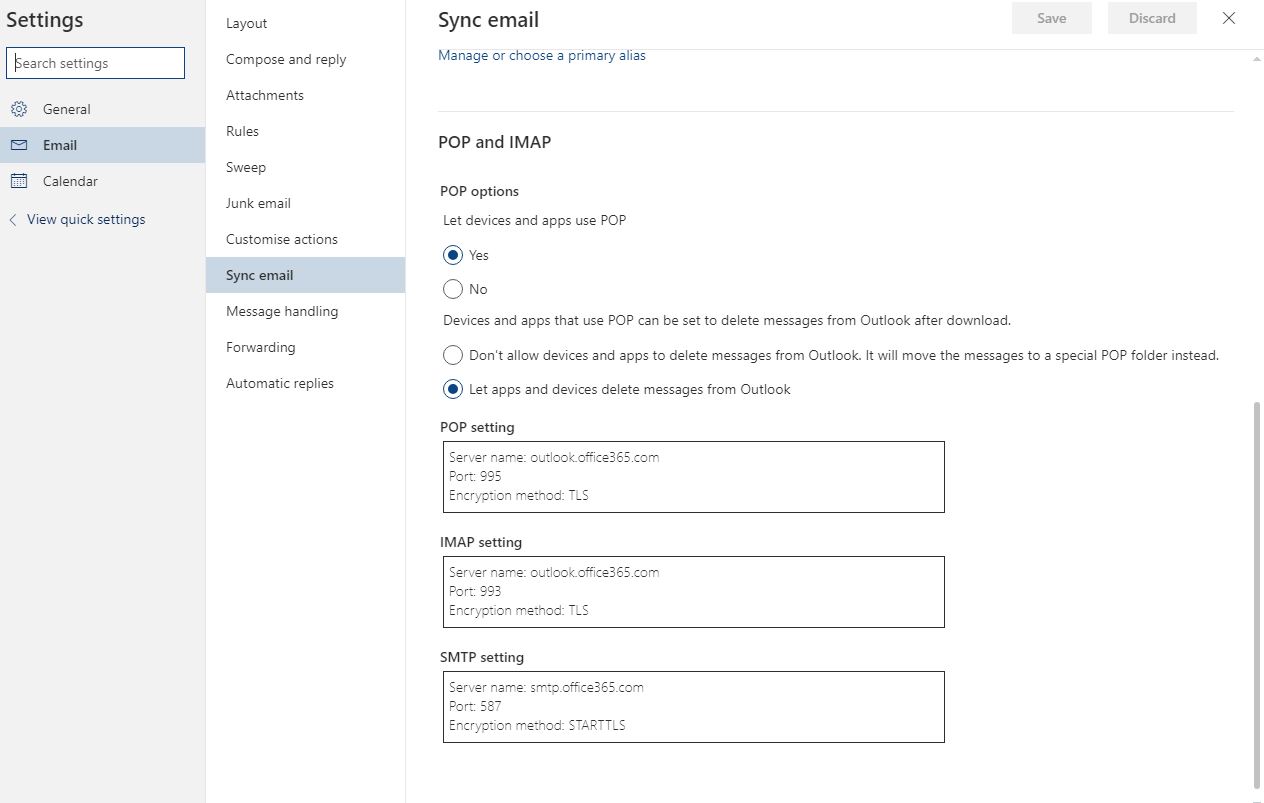Select No for POP access

point(453,289)
